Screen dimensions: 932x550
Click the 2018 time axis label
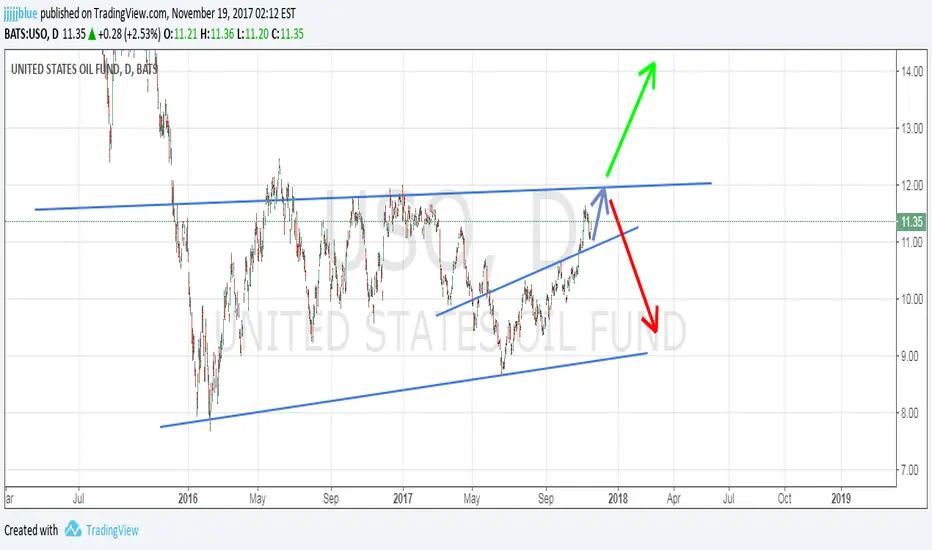(x=618, y=498)
